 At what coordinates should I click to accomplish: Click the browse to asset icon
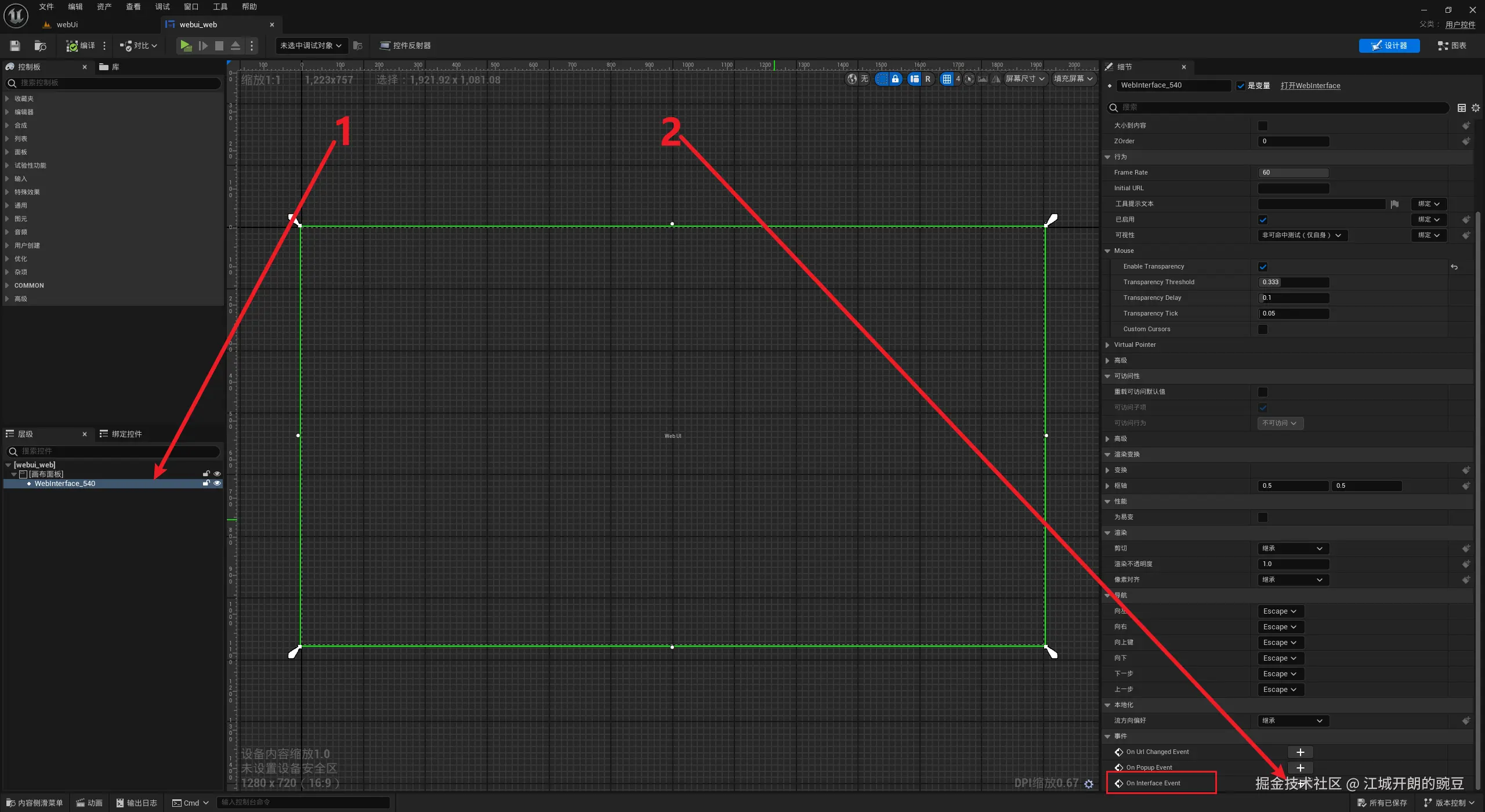(40, 46)
